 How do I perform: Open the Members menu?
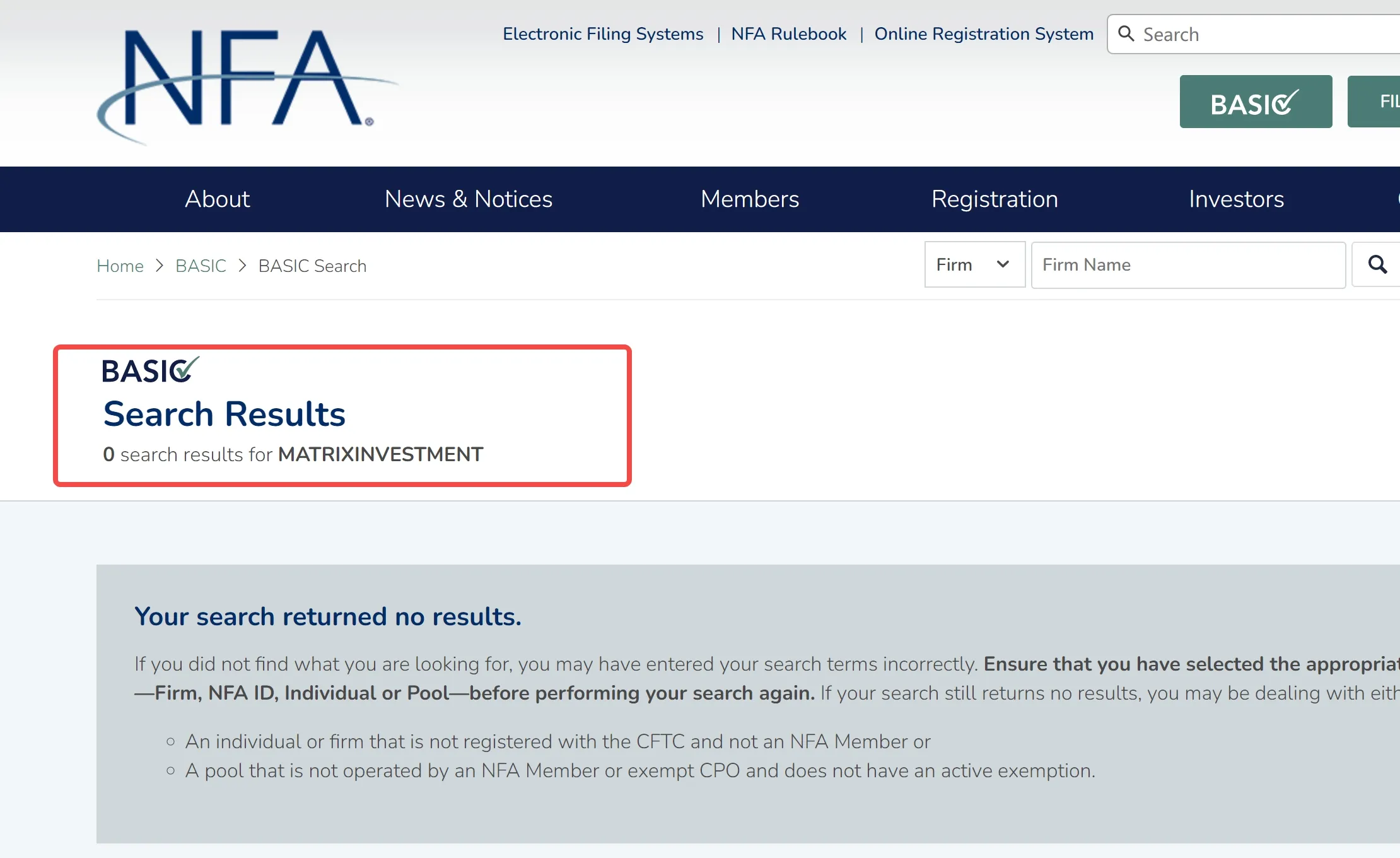click(750, 199)
